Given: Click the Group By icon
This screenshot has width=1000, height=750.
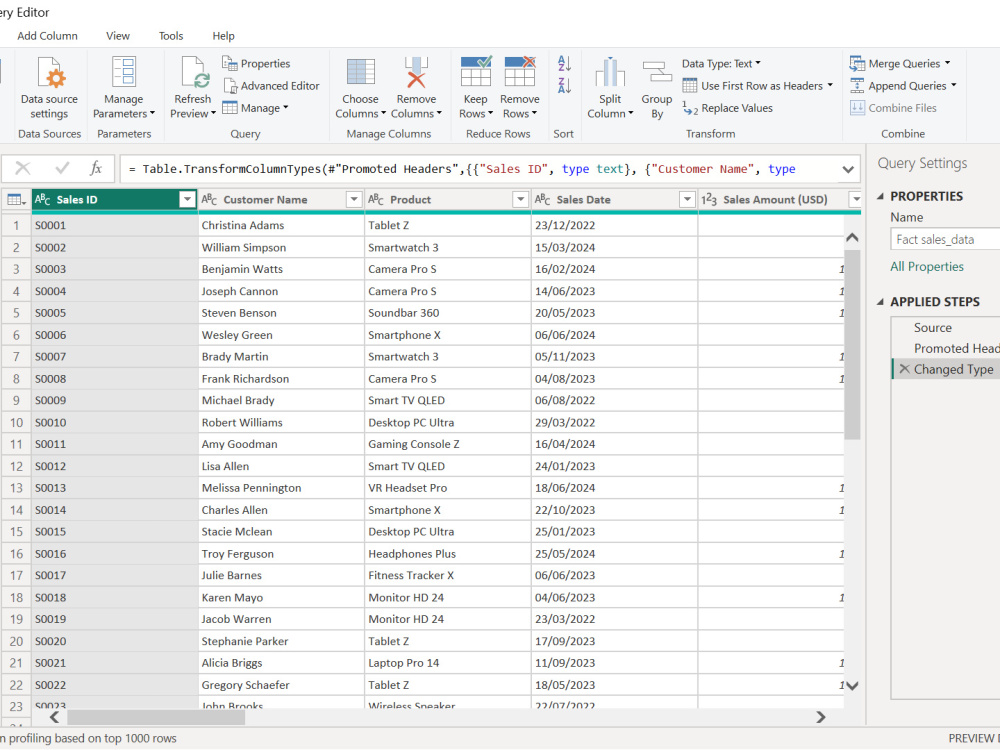Looking at the screenshot, I should (x=657, y=72).
